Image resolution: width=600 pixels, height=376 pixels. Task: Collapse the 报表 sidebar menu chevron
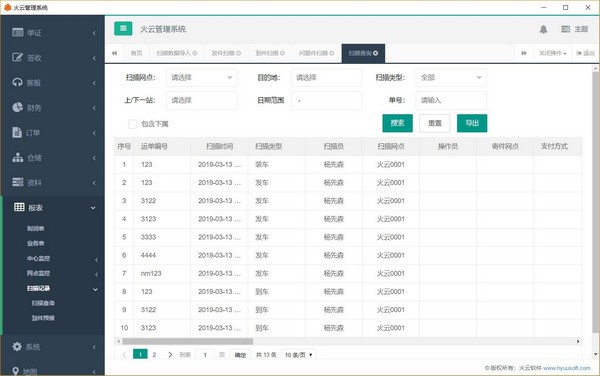click(93, 208)
